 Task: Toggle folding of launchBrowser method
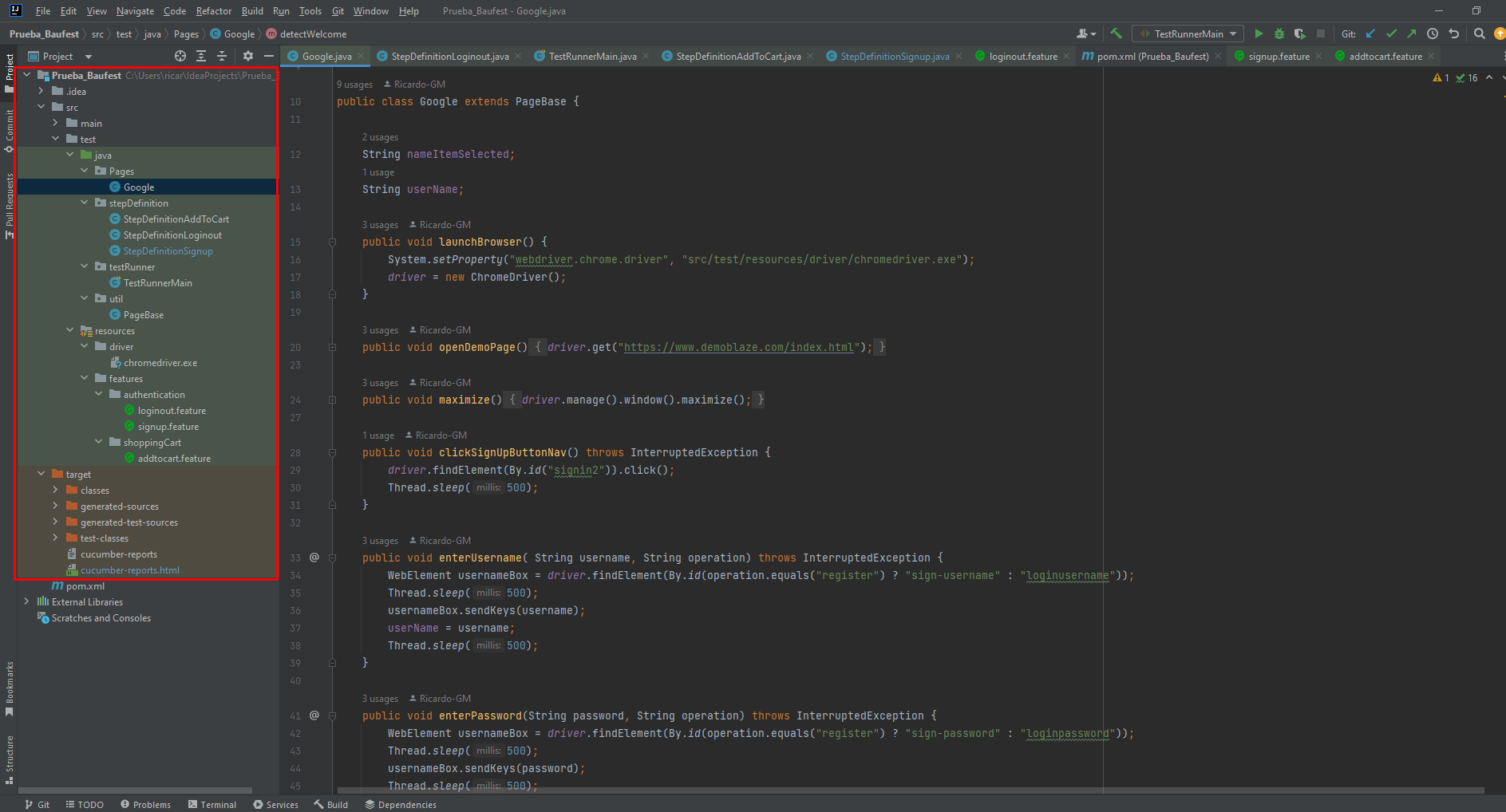click(x=332, y=242)
